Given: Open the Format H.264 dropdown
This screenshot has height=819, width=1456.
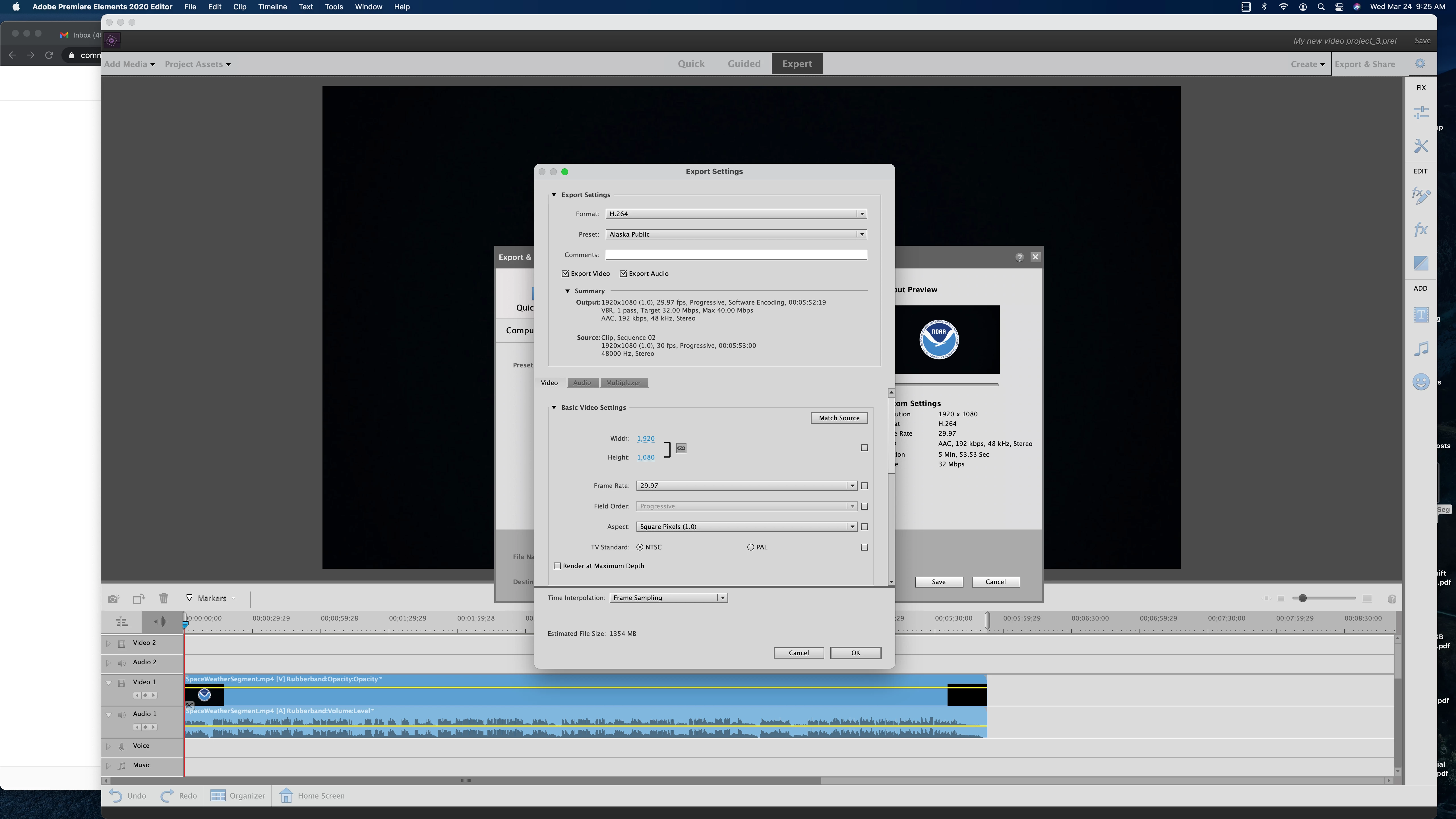Looking at the screenshot, I should pyautogui.click(x=735, y=214).
